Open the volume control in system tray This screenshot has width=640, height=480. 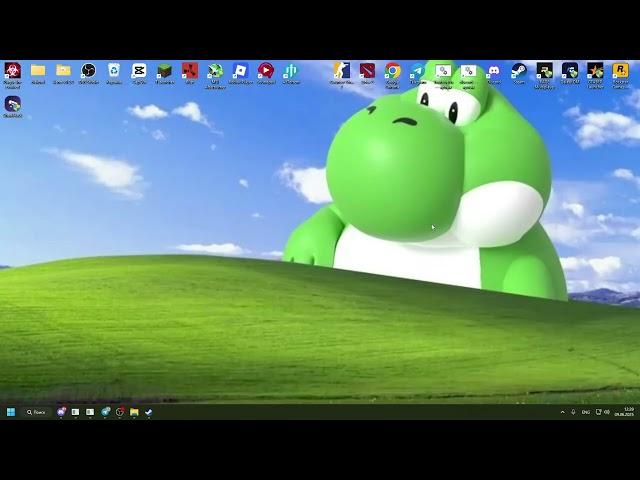(607, 412)
